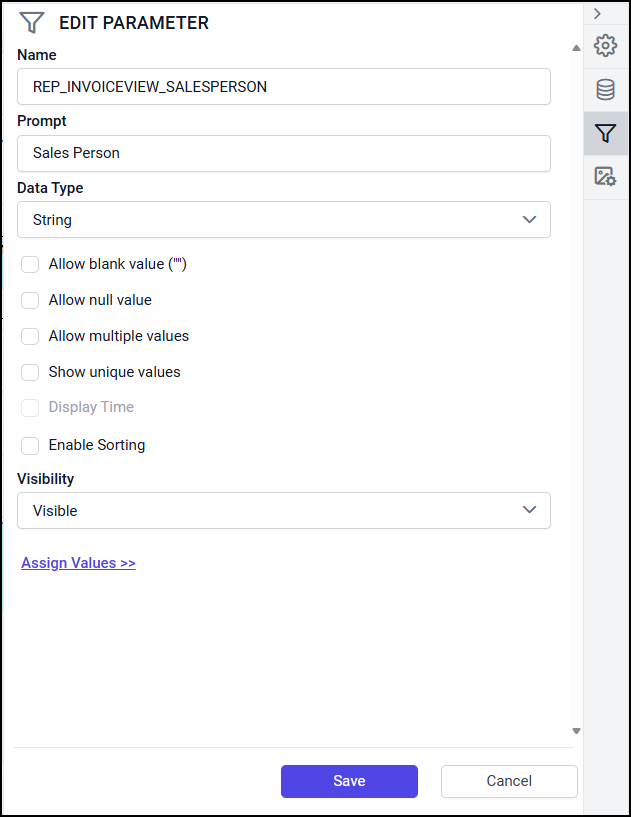The image size is (631, 817).
Task: Cancel editing the parameter
Action: click(x=509, y=781)
